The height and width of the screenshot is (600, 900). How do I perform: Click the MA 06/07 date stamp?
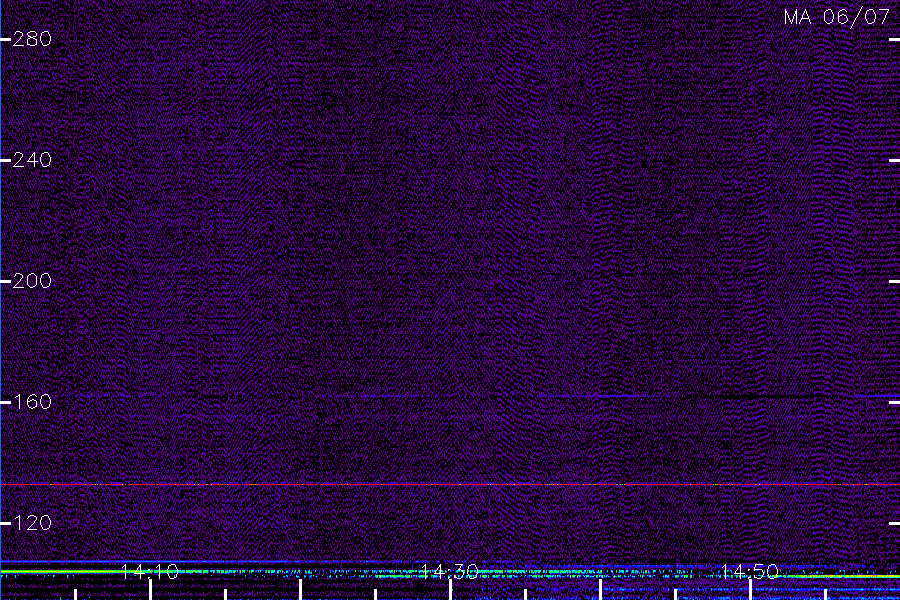click(x=837, y=17)
